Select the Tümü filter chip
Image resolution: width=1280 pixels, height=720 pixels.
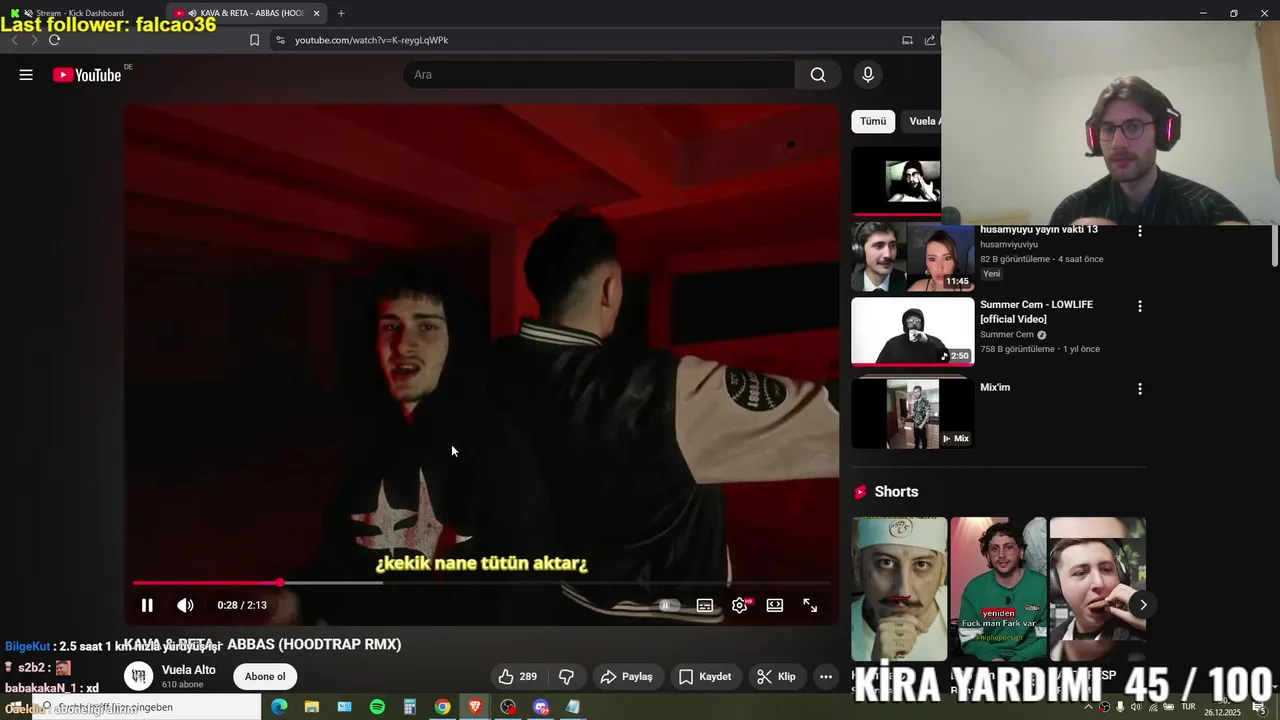(x=873, y=121)
